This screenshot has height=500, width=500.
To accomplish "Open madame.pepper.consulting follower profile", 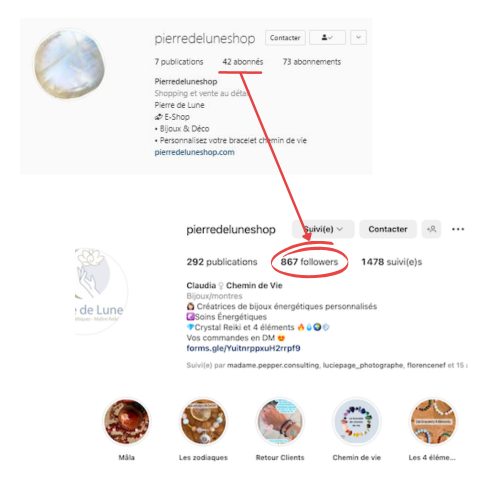I will (273, 365).
